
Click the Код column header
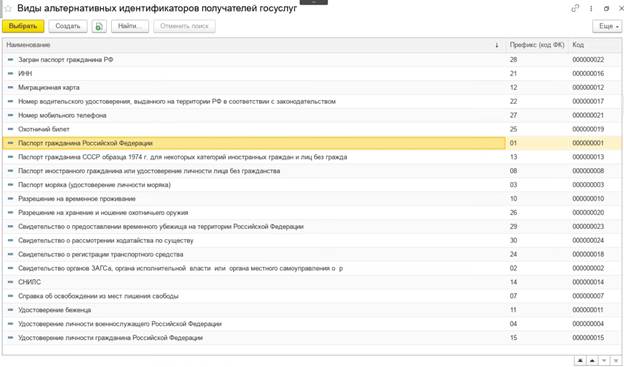pyautogui.click(x=595, y=45)
